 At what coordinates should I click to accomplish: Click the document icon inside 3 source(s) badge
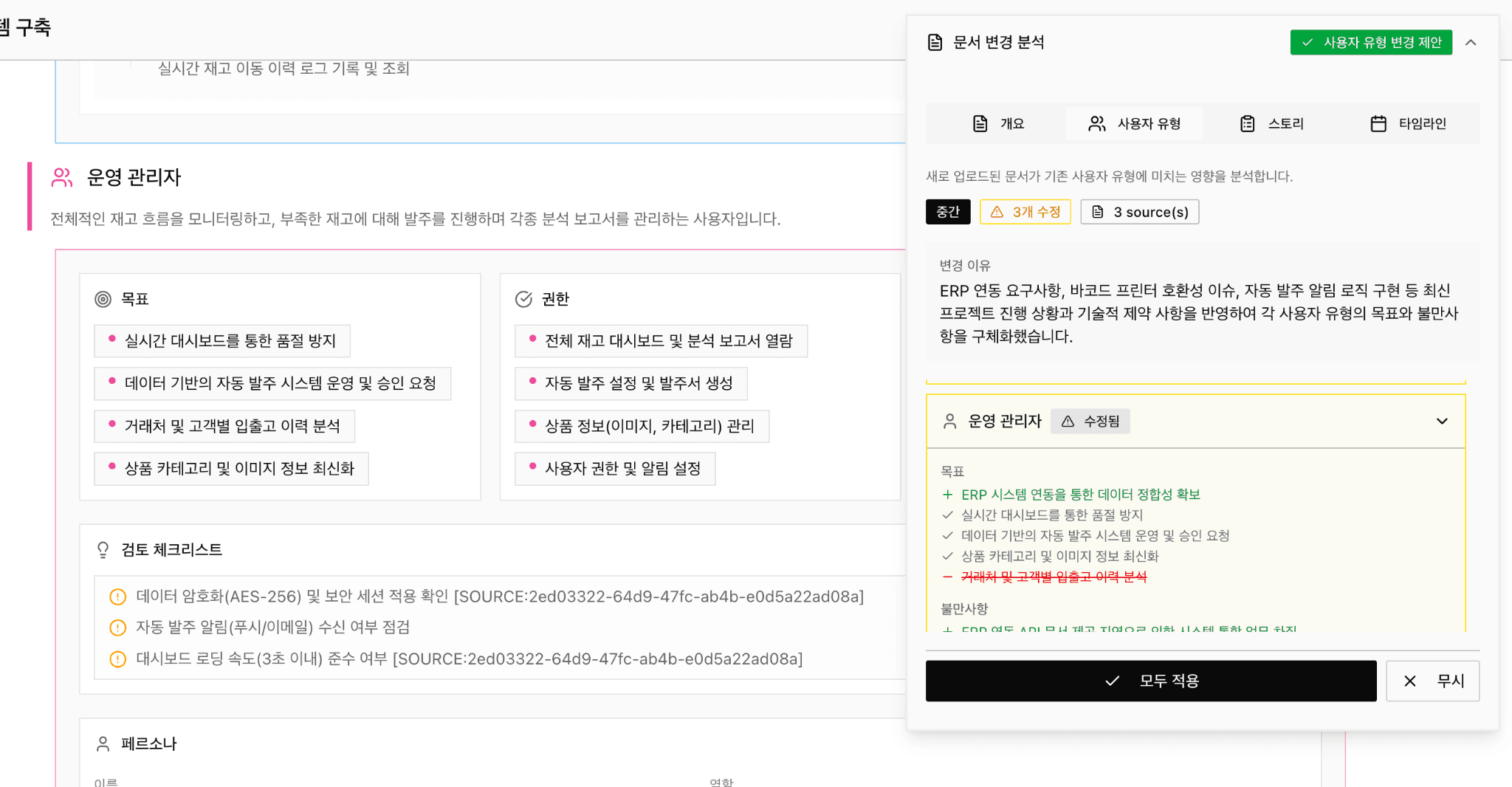(x=1097, y=212)
